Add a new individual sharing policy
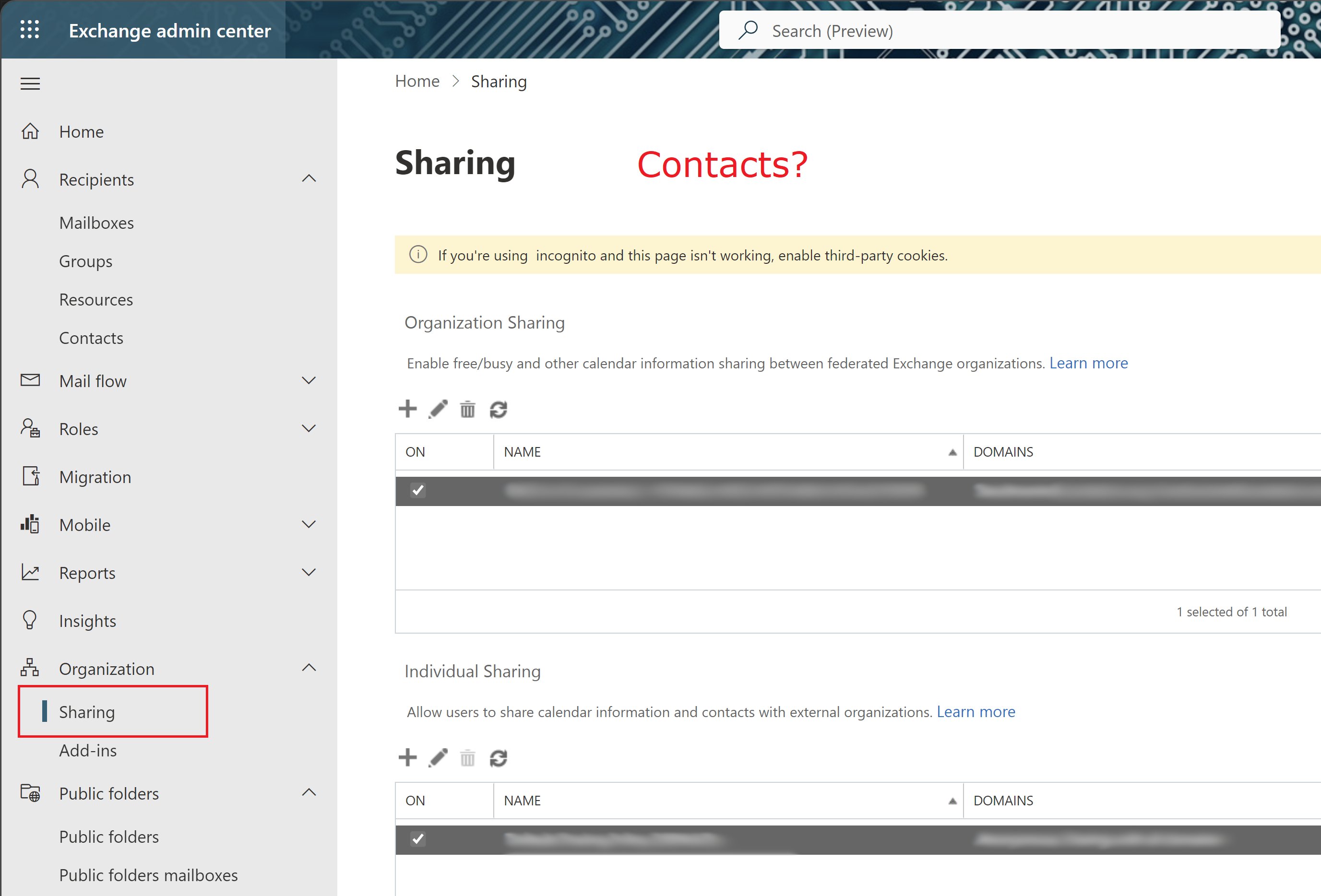 tap(407, 758)
